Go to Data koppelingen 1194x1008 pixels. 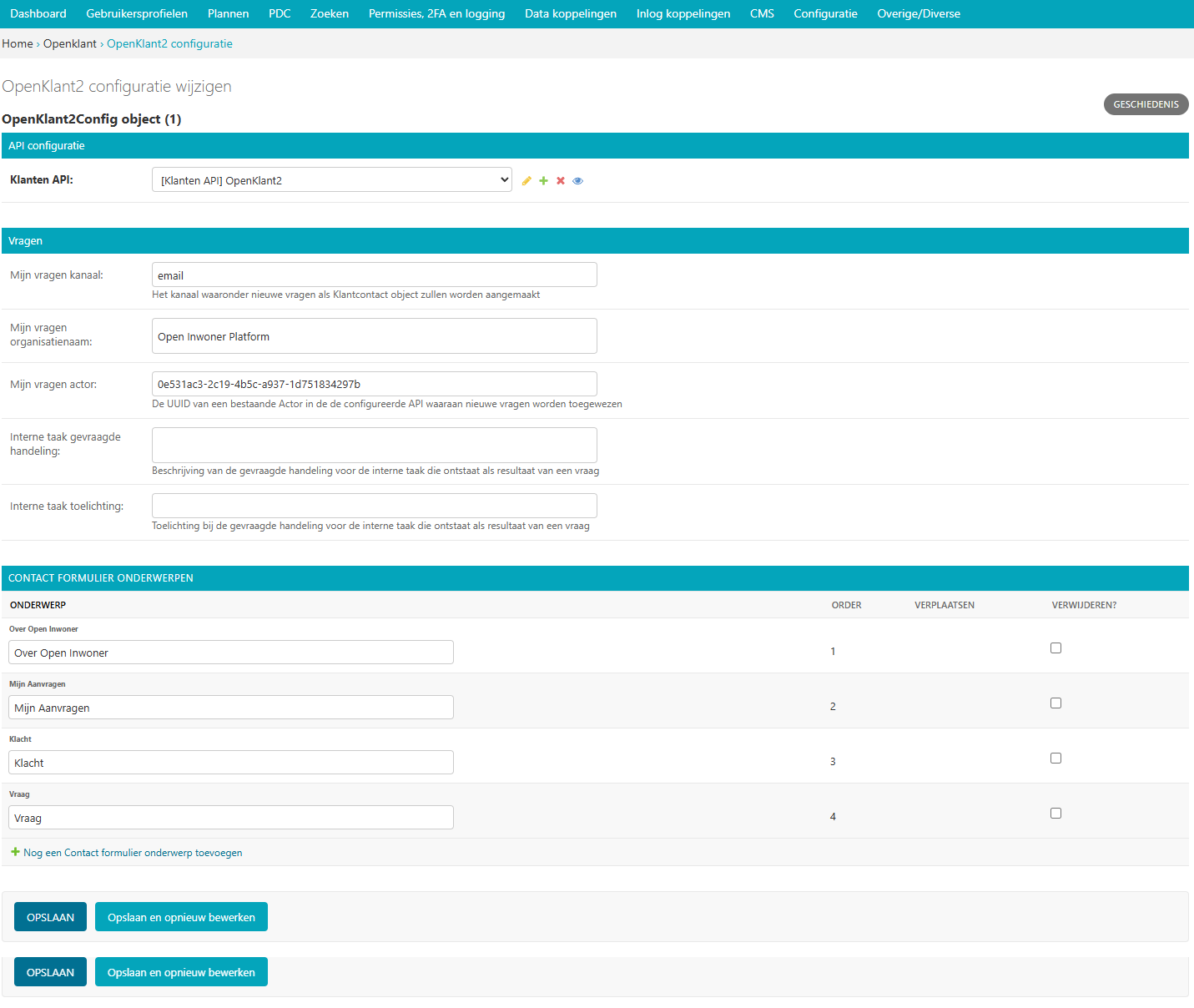(x=571, y=13)
